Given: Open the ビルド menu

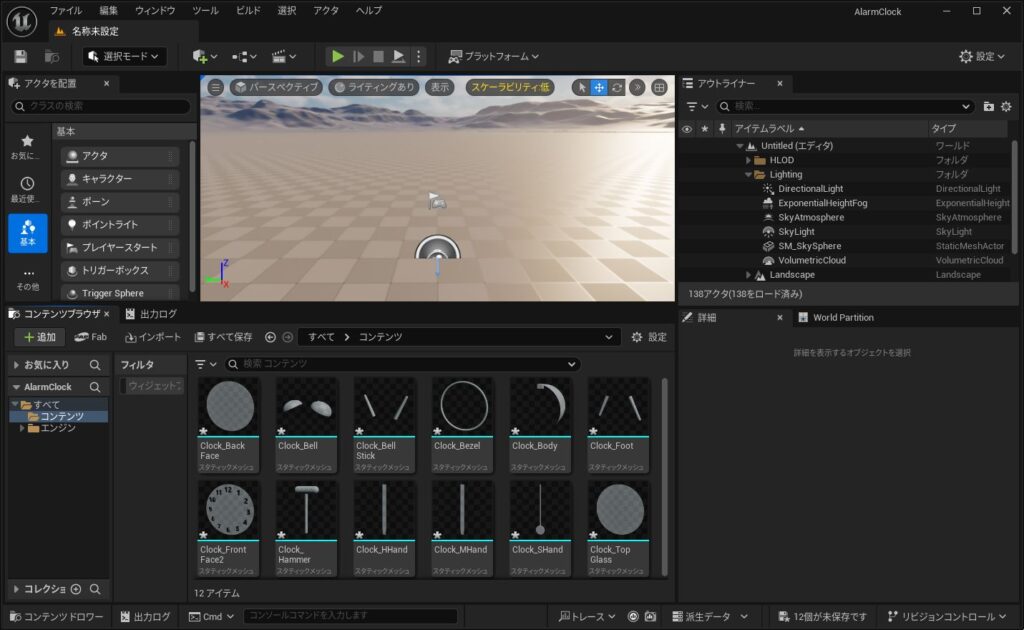Looking at the screenshot, I should (x=248, y=10).
